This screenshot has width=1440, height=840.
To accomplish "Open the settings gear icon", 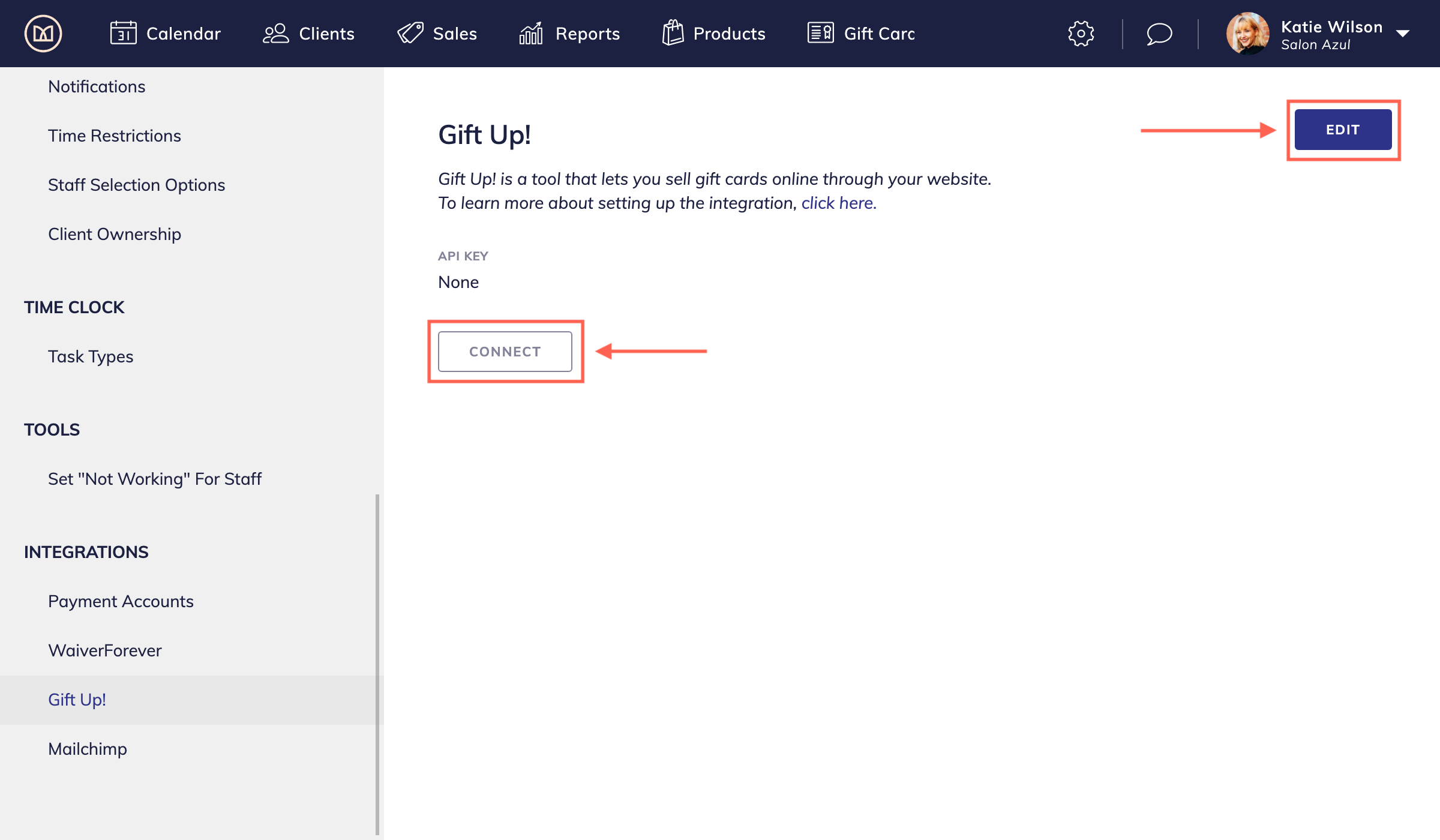I will pos(1081,33).
